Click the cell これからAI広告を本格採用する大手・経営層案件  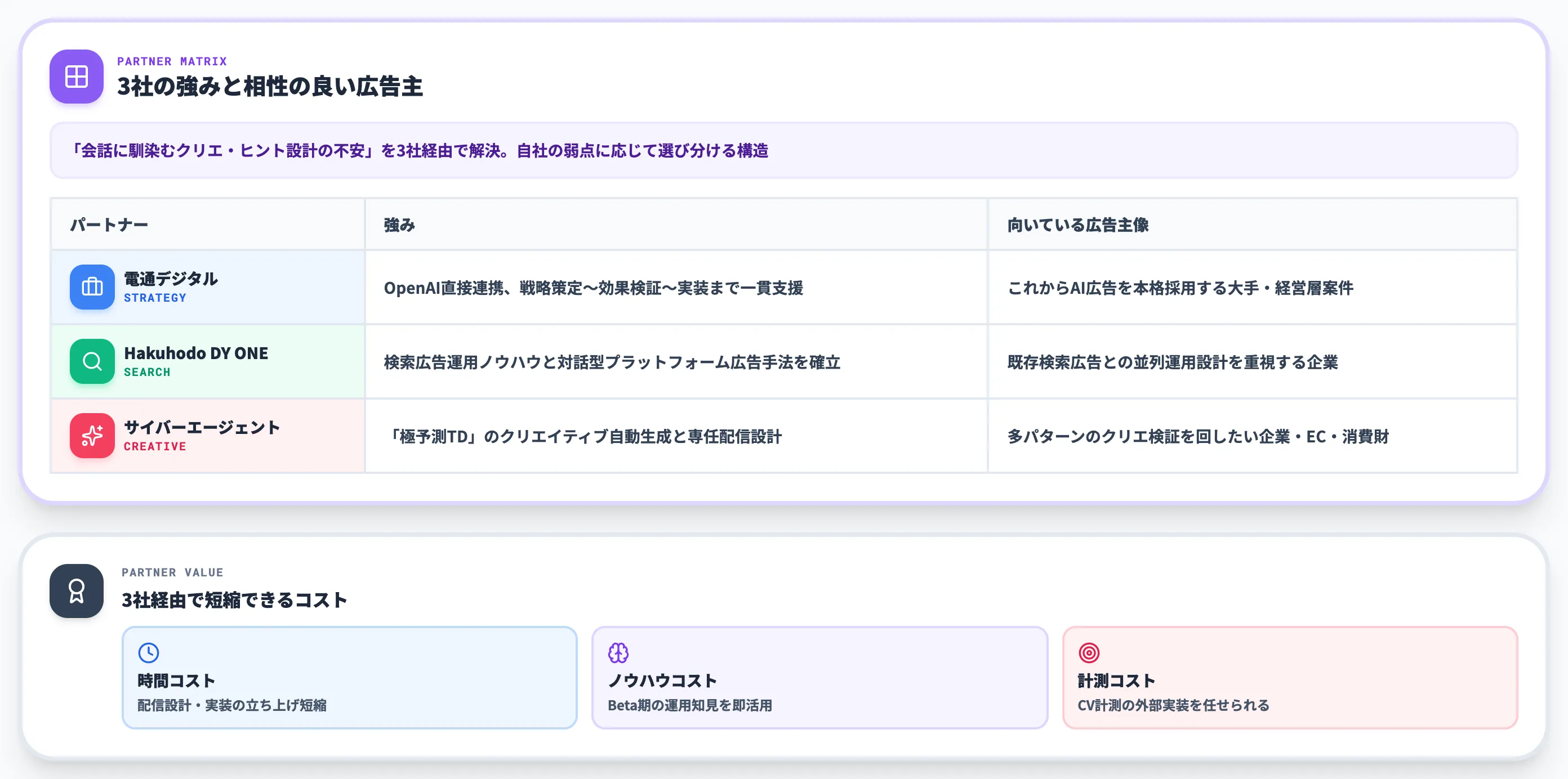1253,288
